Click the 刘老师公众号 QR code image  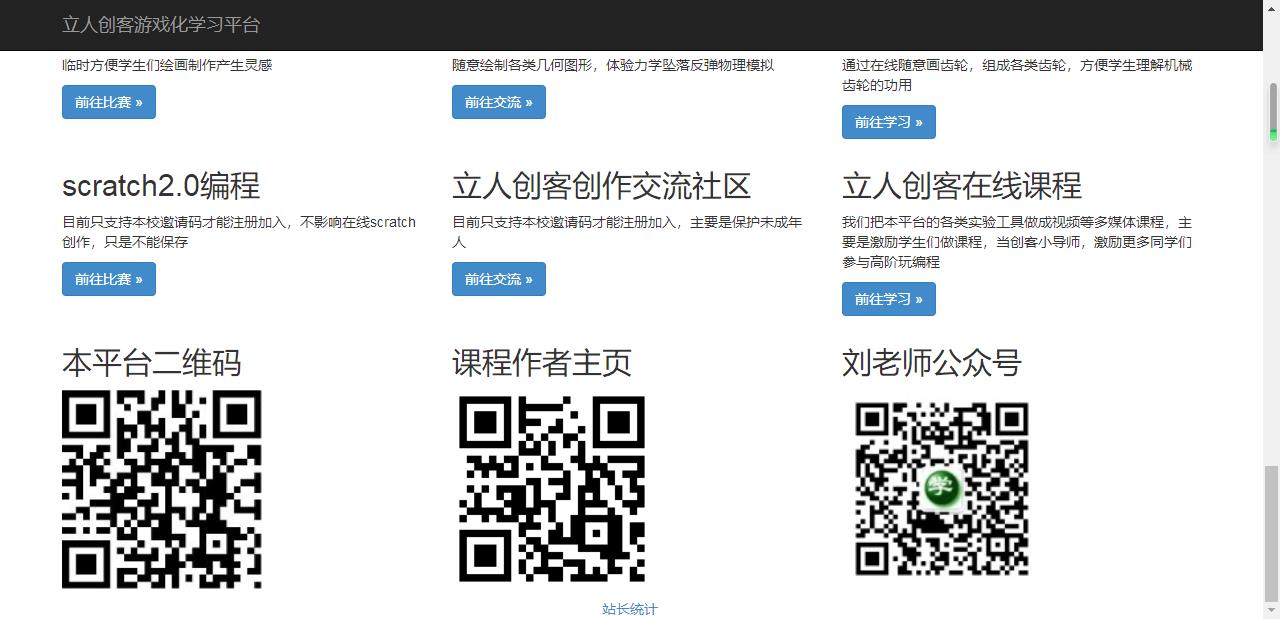pyautogui.click(x=942, y=489)
